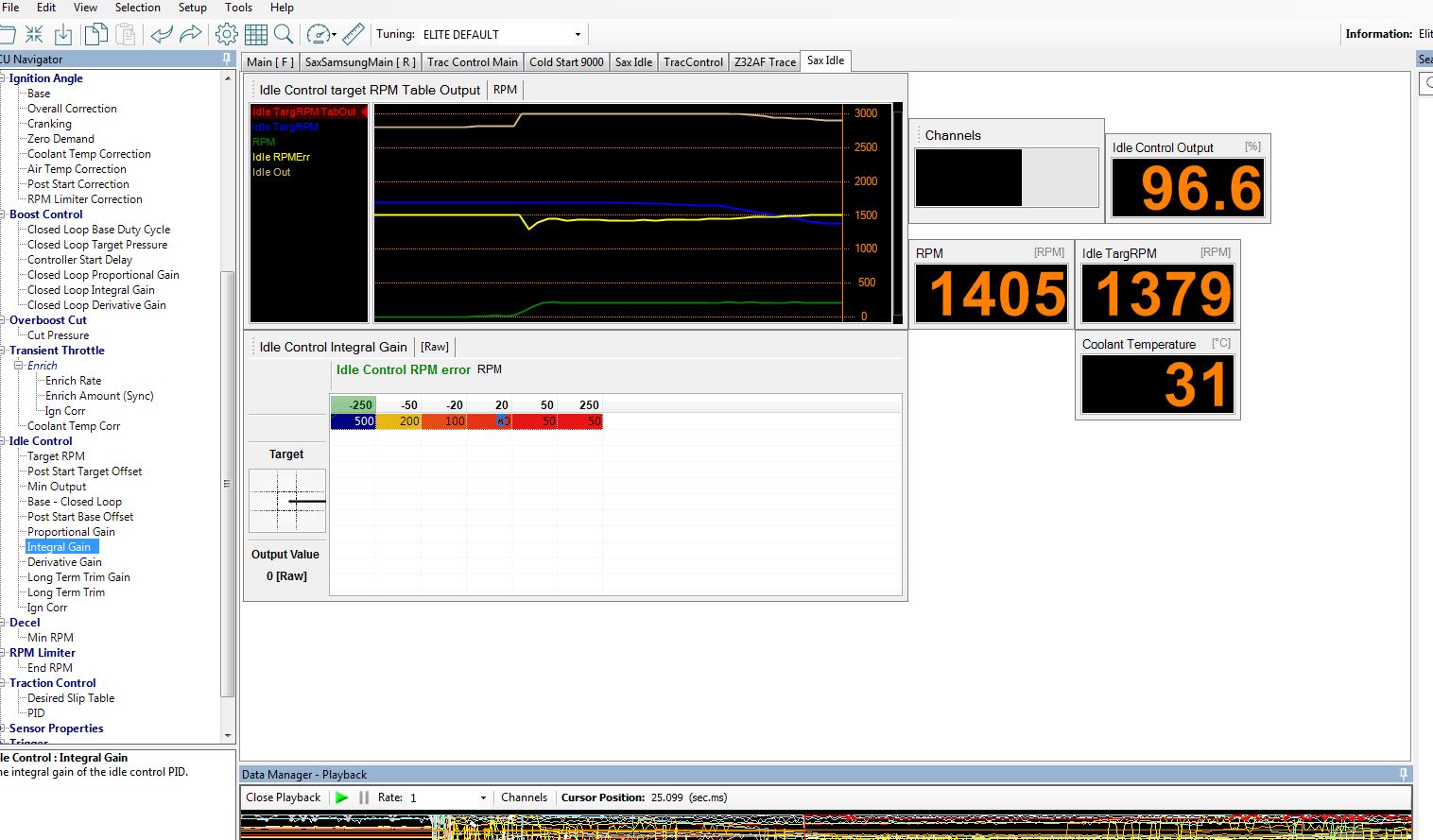Screen dimensions: 1433x840
Task: Select Desired Slip Table item
Action: pos(71,698)
